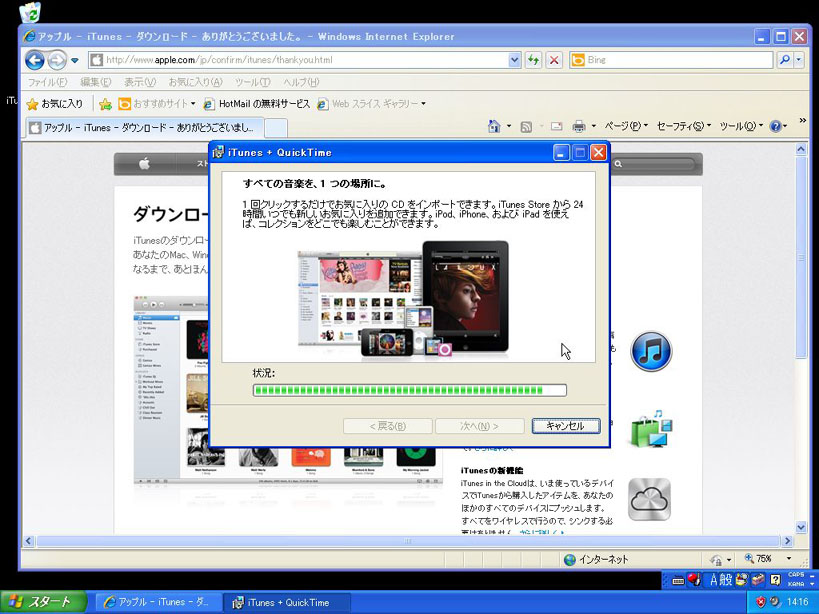The width and height of the screenshot is (819, 614).
Task: Click the magnifier search button beside Bing
Action: [784, 60]
